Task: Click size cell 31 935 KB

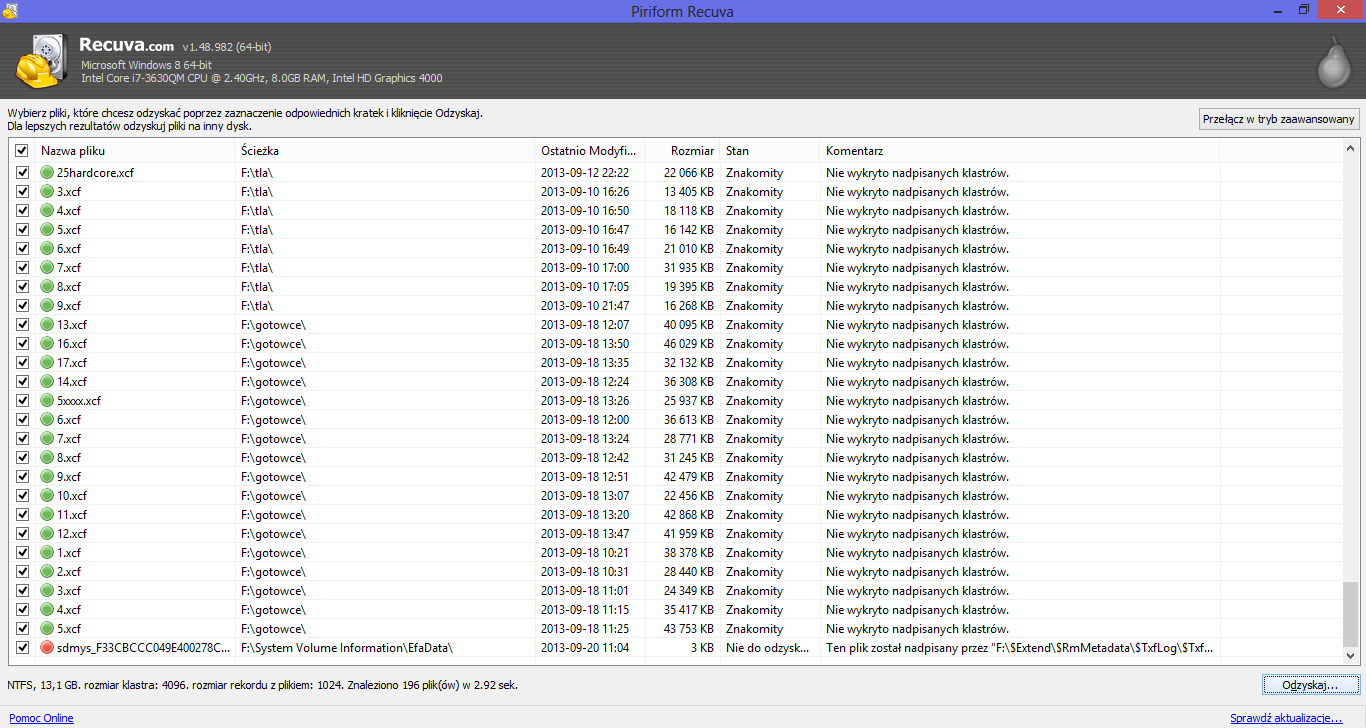Action: pyautogui.click(x=689, y=268)
